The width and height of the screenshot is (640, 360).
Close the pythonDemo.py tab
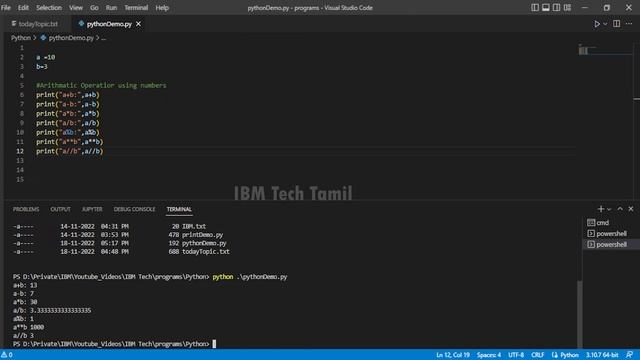pos(139,24)
